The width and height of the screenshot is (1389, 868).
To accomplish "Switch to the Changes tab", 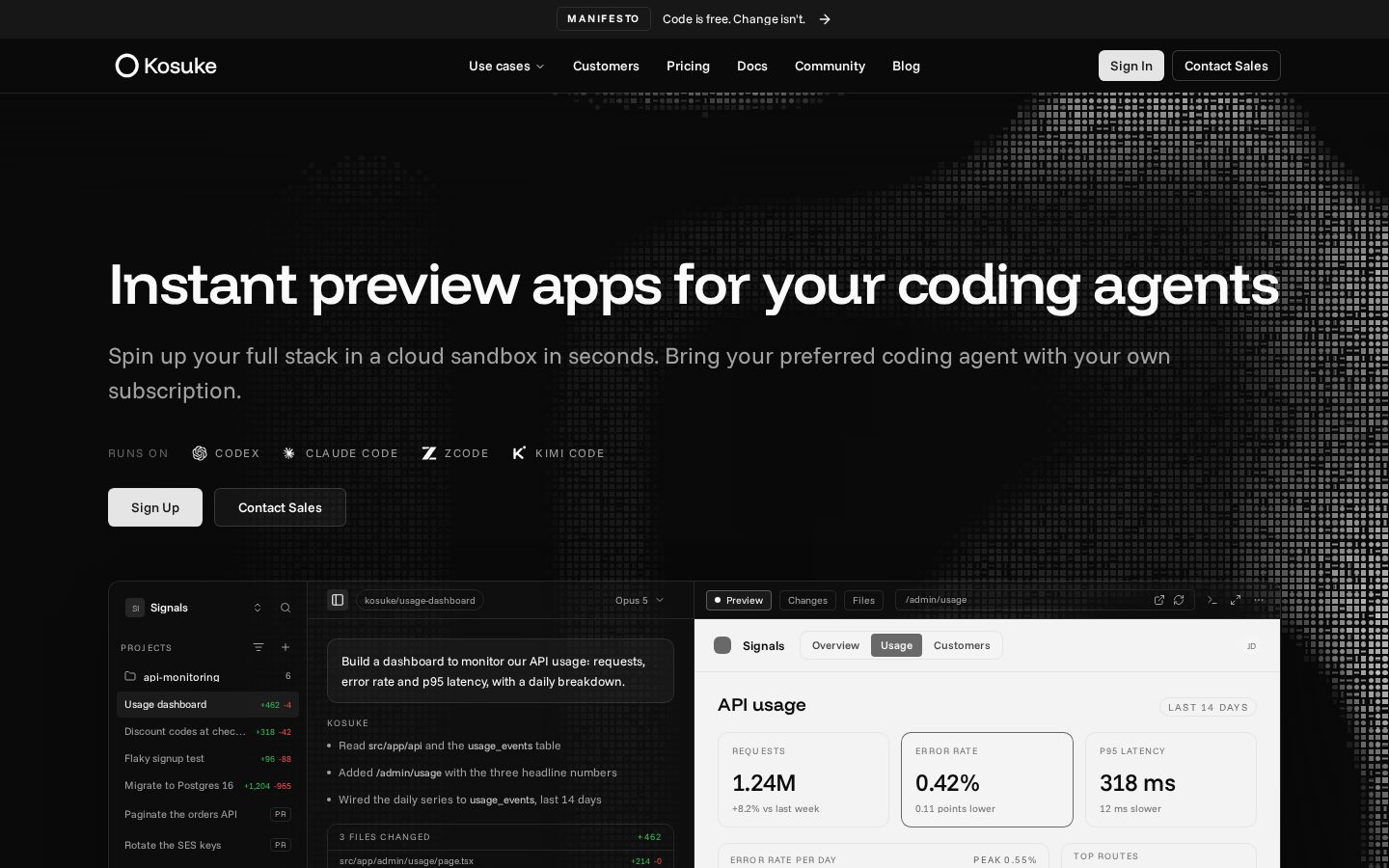I will tap(807, 600).
